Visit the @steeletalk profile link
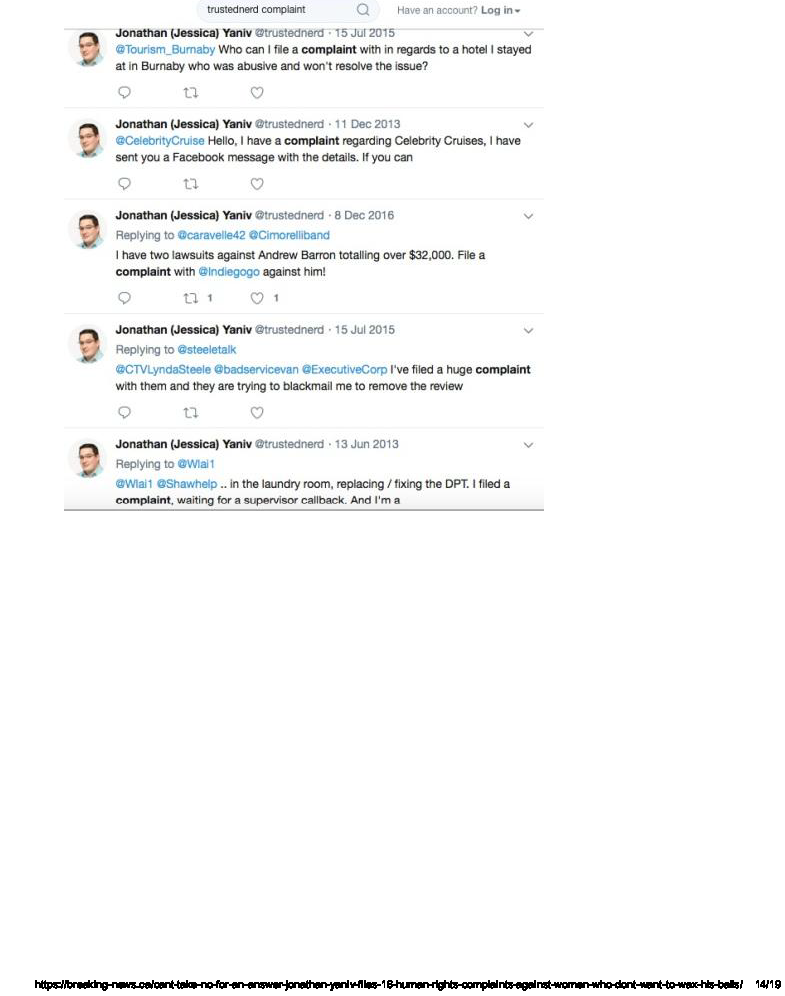The width and height of the screenshot is (785, 996). coord(206,350)
